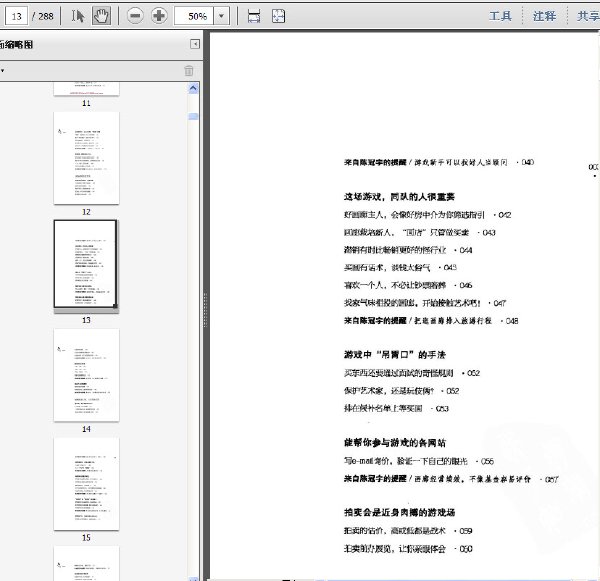Click contents entry ending with page 040

coord(439,162)
